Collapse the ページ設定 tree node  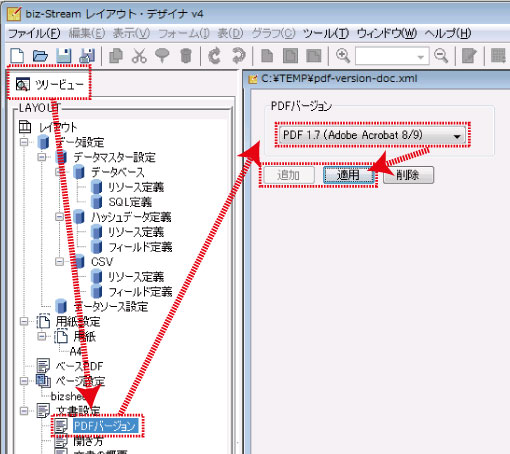[x=24, y=381]
